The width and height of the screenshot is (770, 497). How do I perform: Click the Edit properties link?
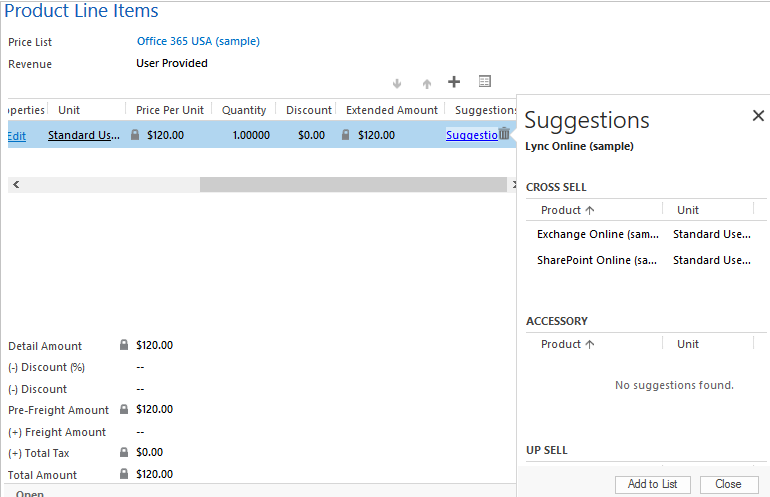[x=17, y=136]
